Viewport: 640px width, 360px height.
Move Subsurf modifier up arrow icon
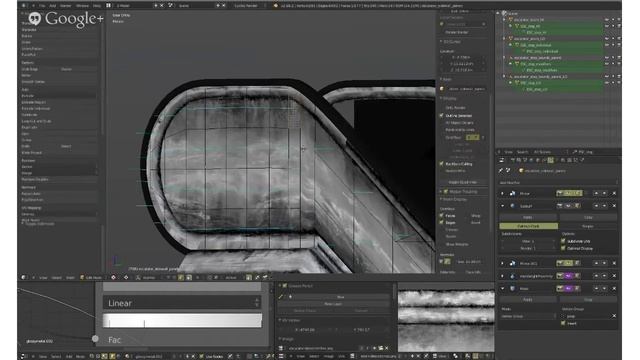[x=596, y=206]
